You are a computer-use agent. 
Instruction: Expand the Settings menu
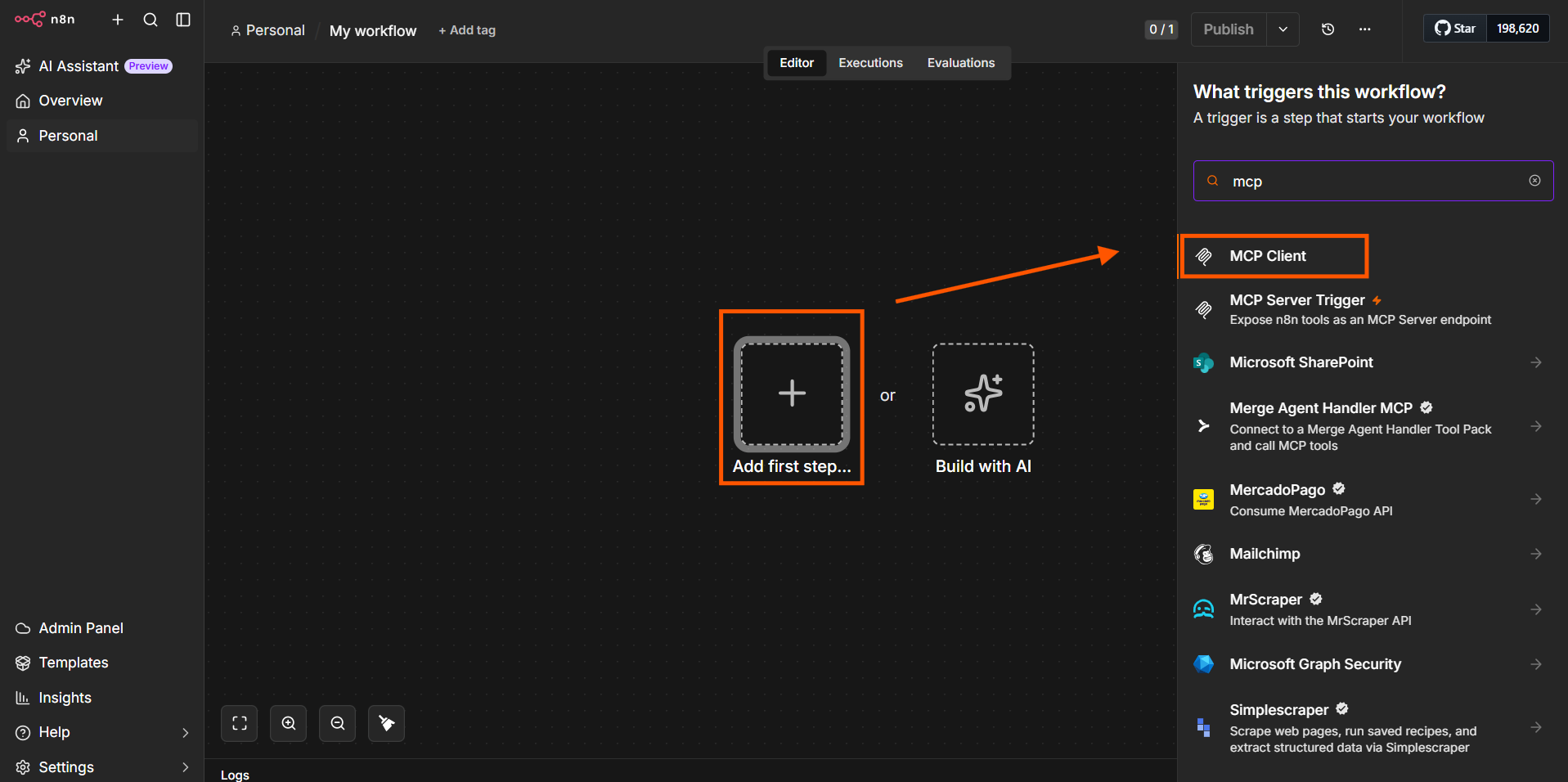pyautogui.click(x=101, y=767)
